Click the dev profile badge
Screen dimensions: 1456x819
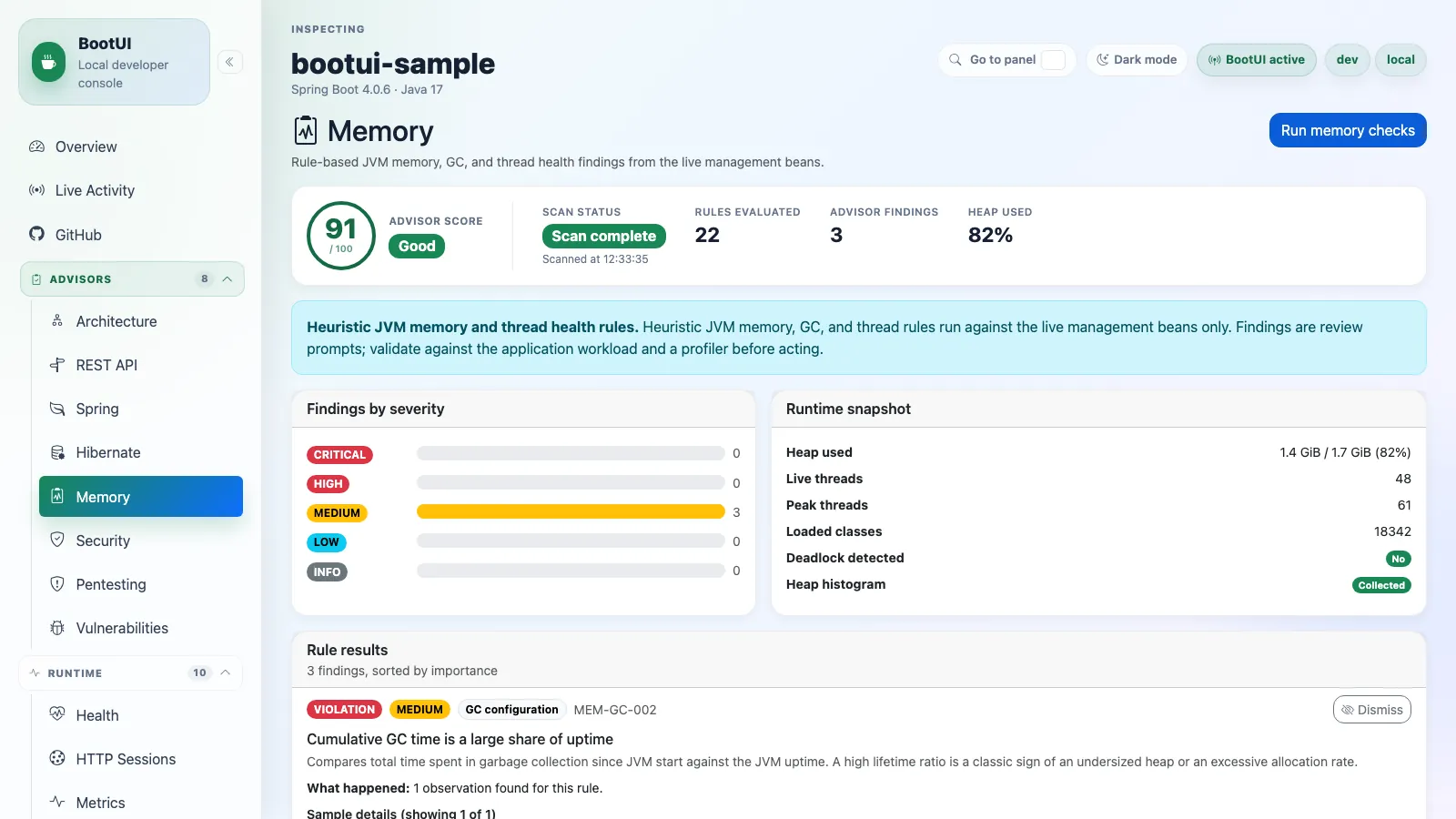pyautogui.click(x=1347, y=60)
